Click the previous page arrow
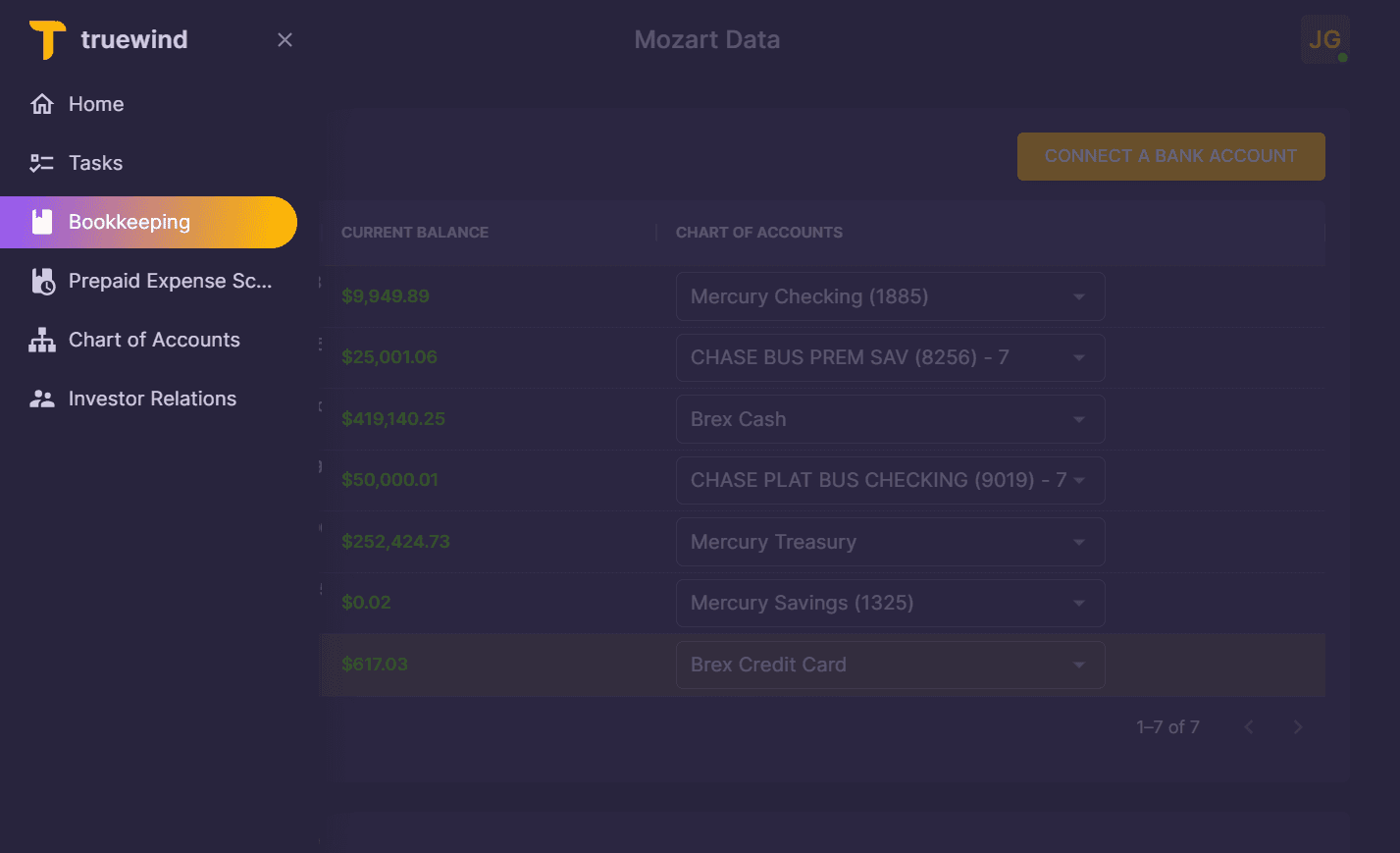 point(1248,726)
